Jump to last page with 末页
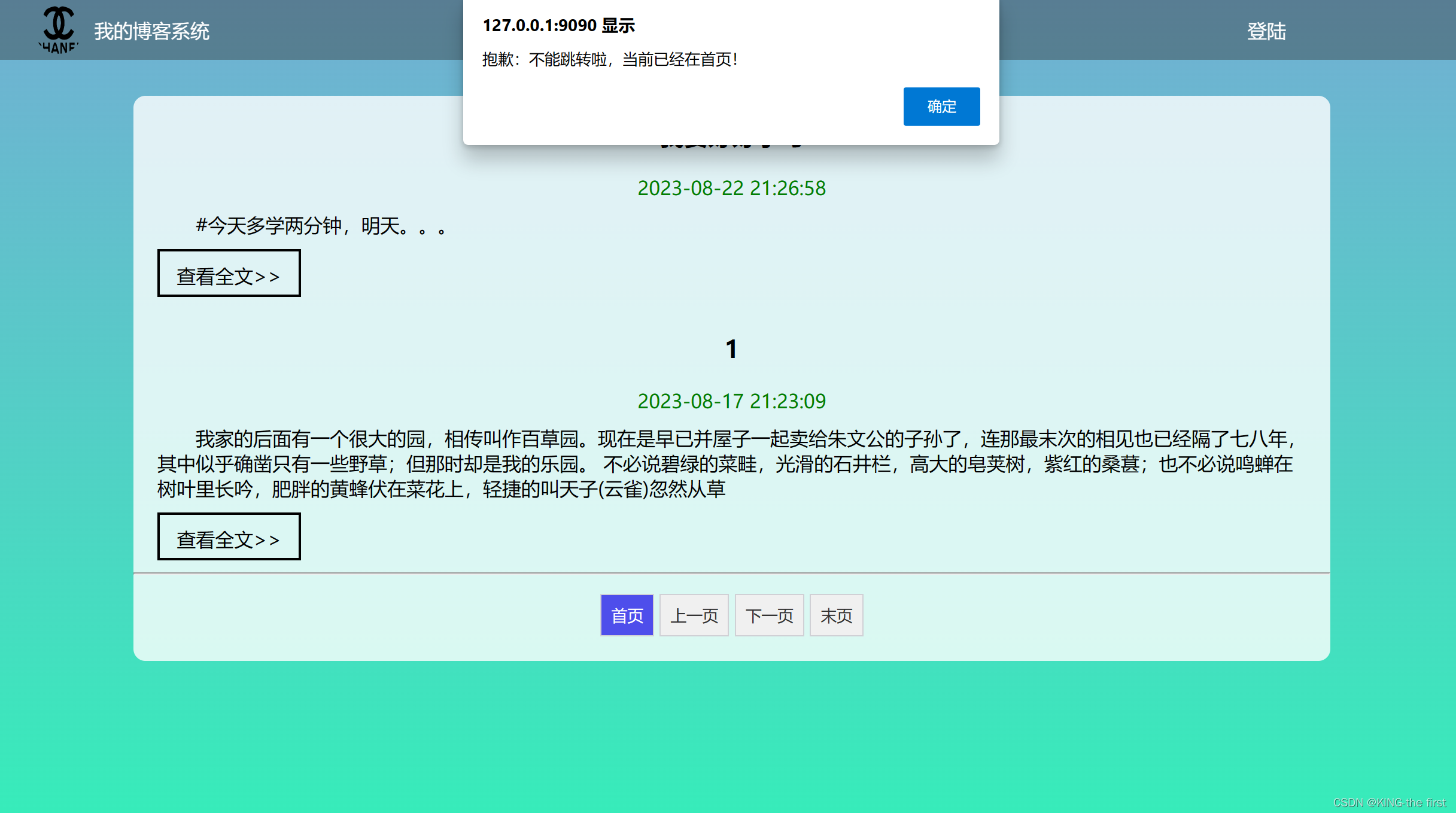 click(x=835, y=615)
